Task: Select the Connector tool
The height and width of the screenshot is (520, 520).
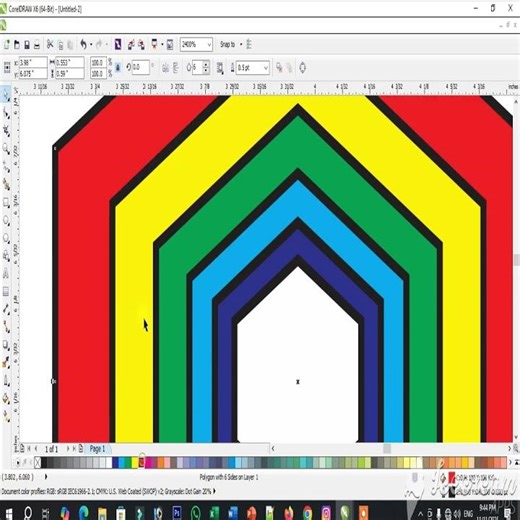Action: click(6, 328)
